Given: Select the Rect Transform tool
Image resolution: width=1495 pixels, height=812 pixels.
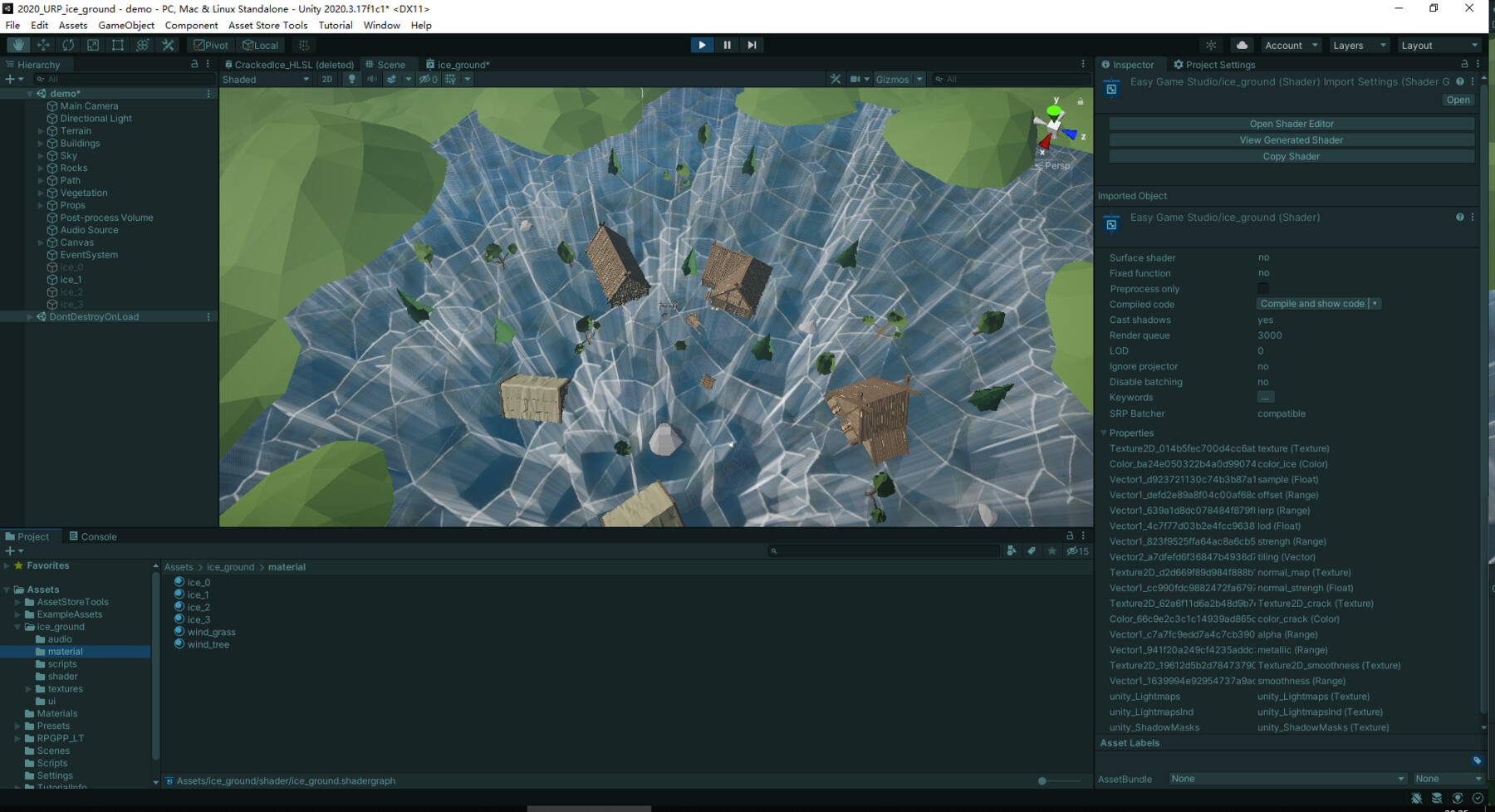Looking at the screenshot, I should [118, 45].
